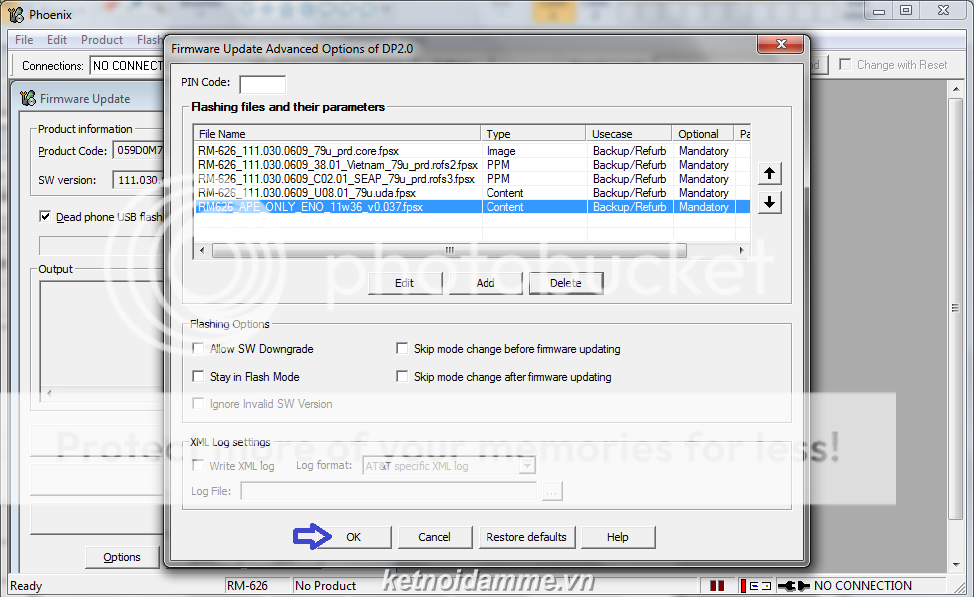Screen dimensions: 974x597
Task: Click the Options button in Firmware Update
Action: tap(122, 557)
